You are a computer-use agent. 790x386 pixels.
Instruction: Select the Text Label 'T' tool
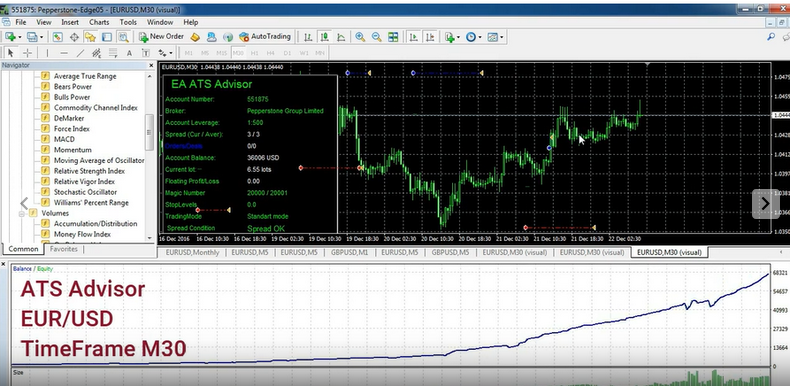(146, 52)
